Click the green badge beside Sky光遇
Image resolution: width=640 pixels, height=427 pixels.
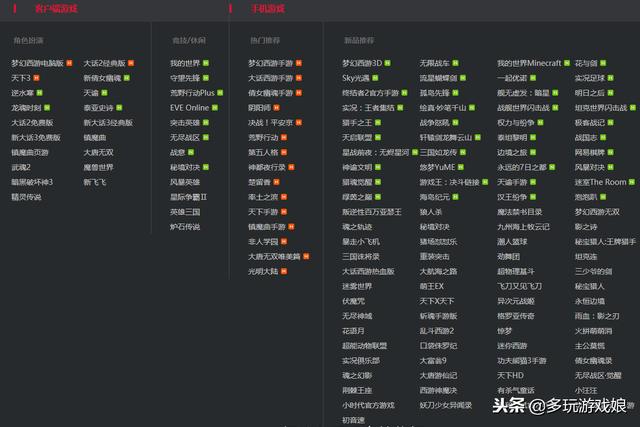point(375,78)
